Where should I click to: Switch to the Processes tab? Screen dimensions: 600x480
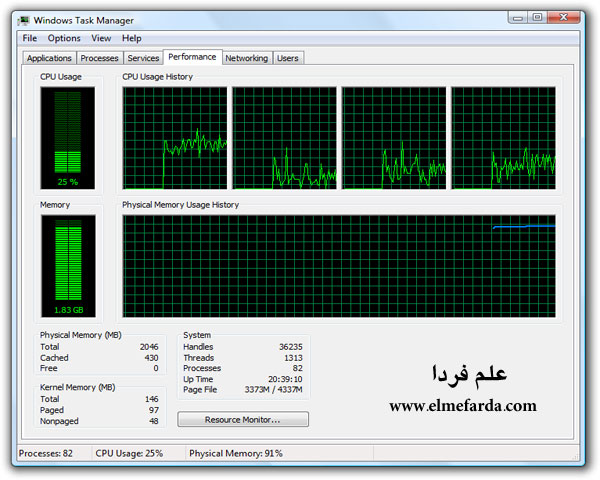100,58
